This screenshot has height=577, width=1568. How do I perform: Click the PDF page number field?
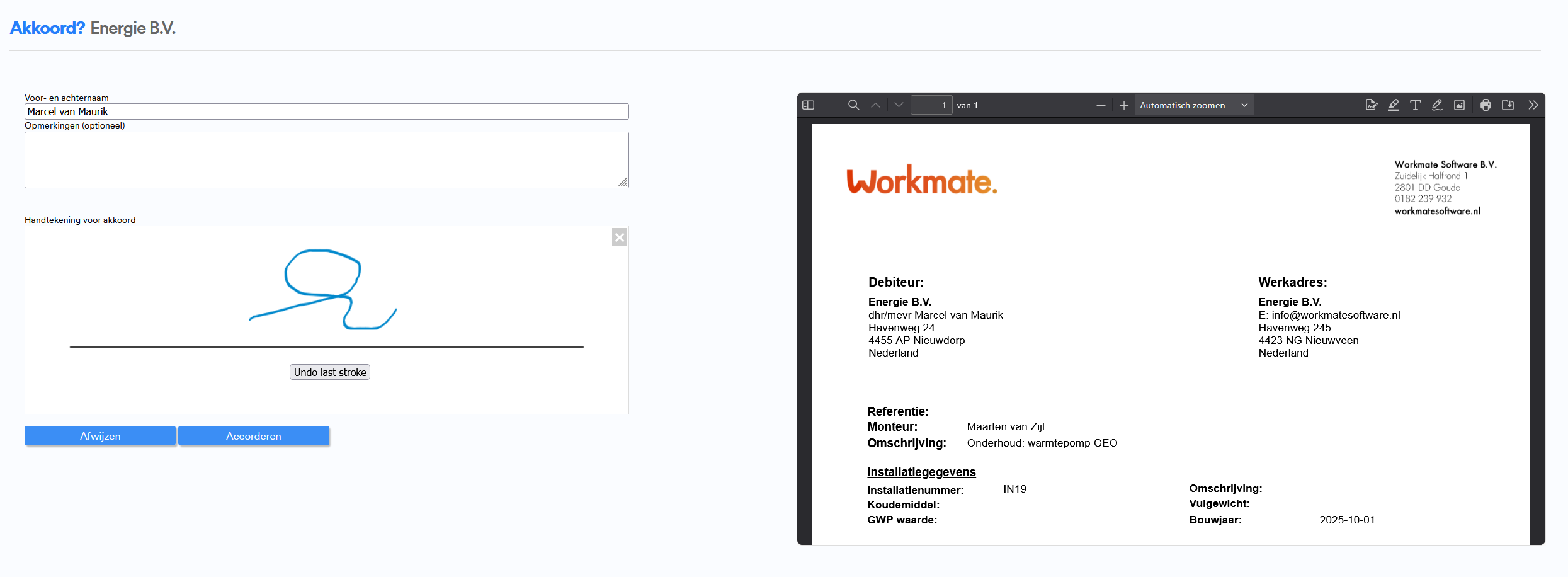[931, 105]
